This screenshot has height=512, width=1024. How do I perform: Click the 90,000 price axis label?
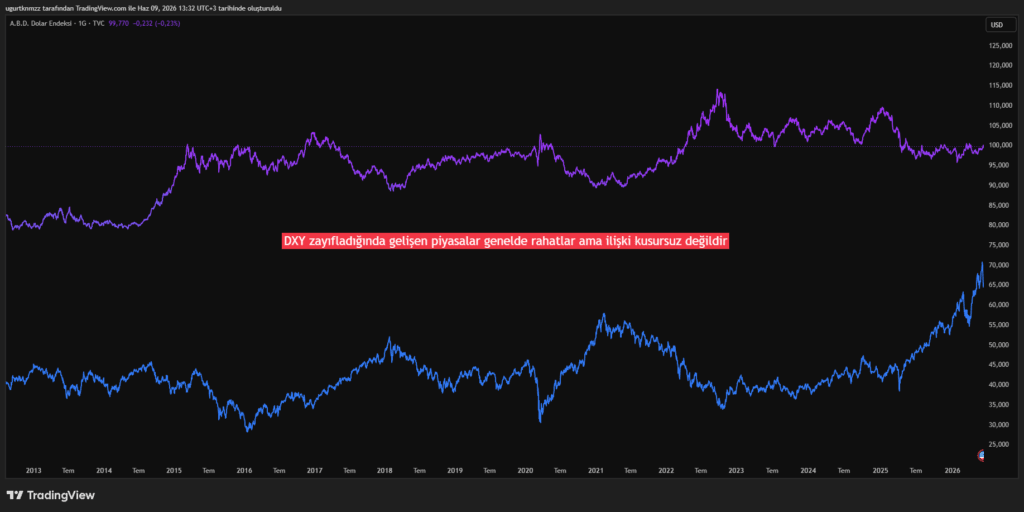1001,185
